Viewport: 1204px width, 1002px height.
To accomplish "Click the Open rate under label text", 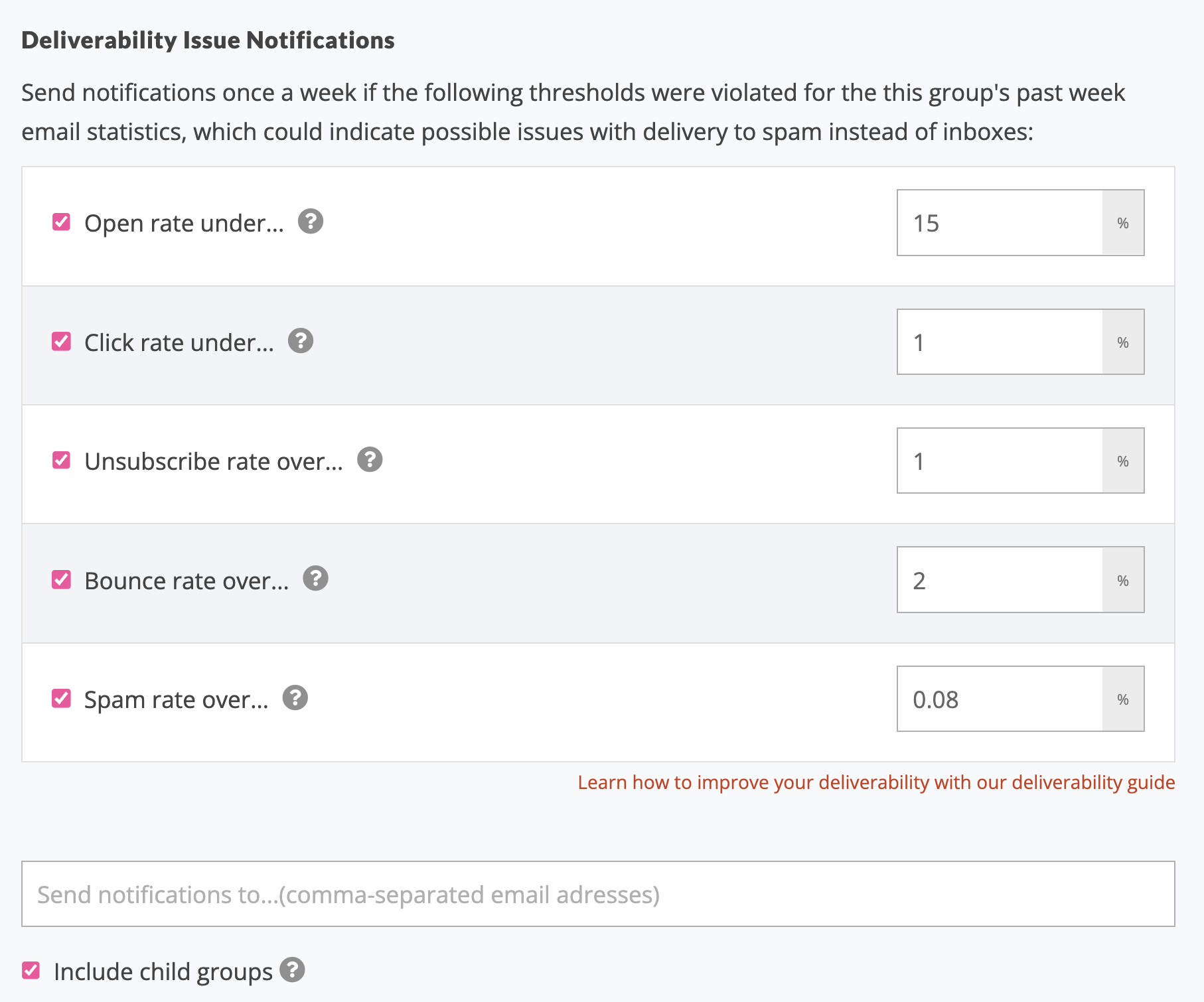I will 184,224.
